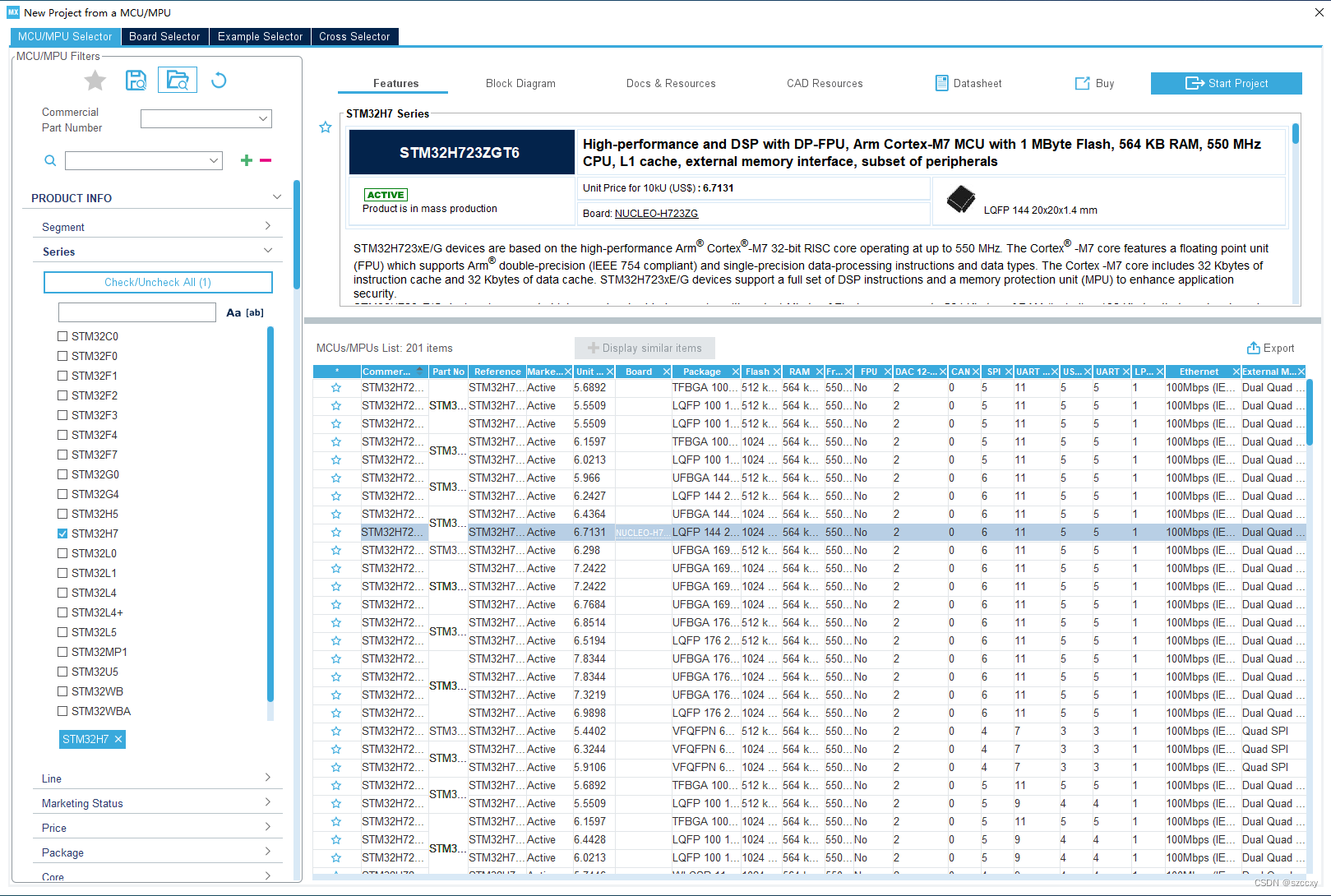This screenshot has height=896, width=1331.
Task: Check the STM32U5 series checkbox
Action: (62, 672)
